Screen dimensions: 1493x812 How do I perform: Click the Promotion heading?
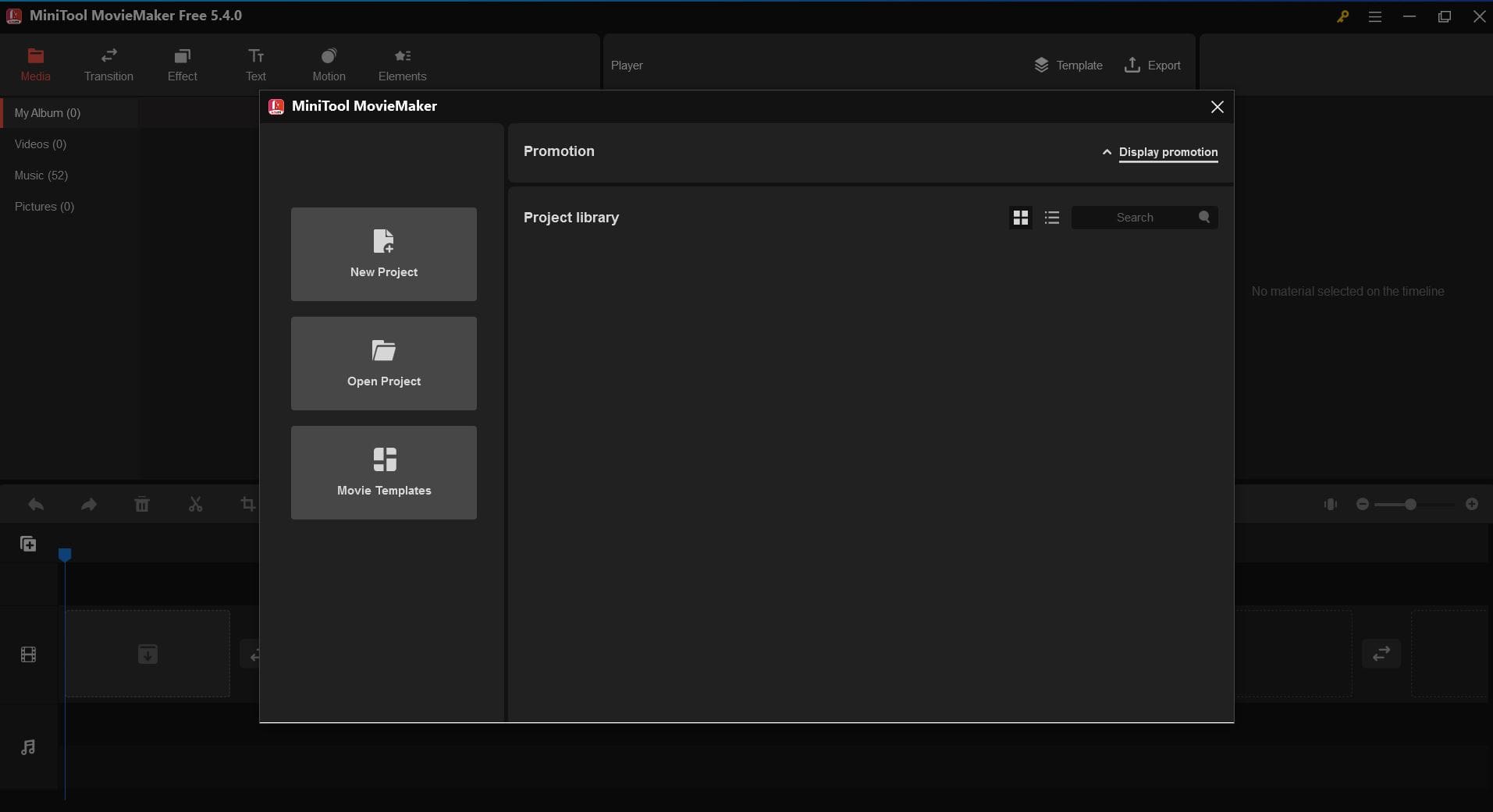pos(559,151)
